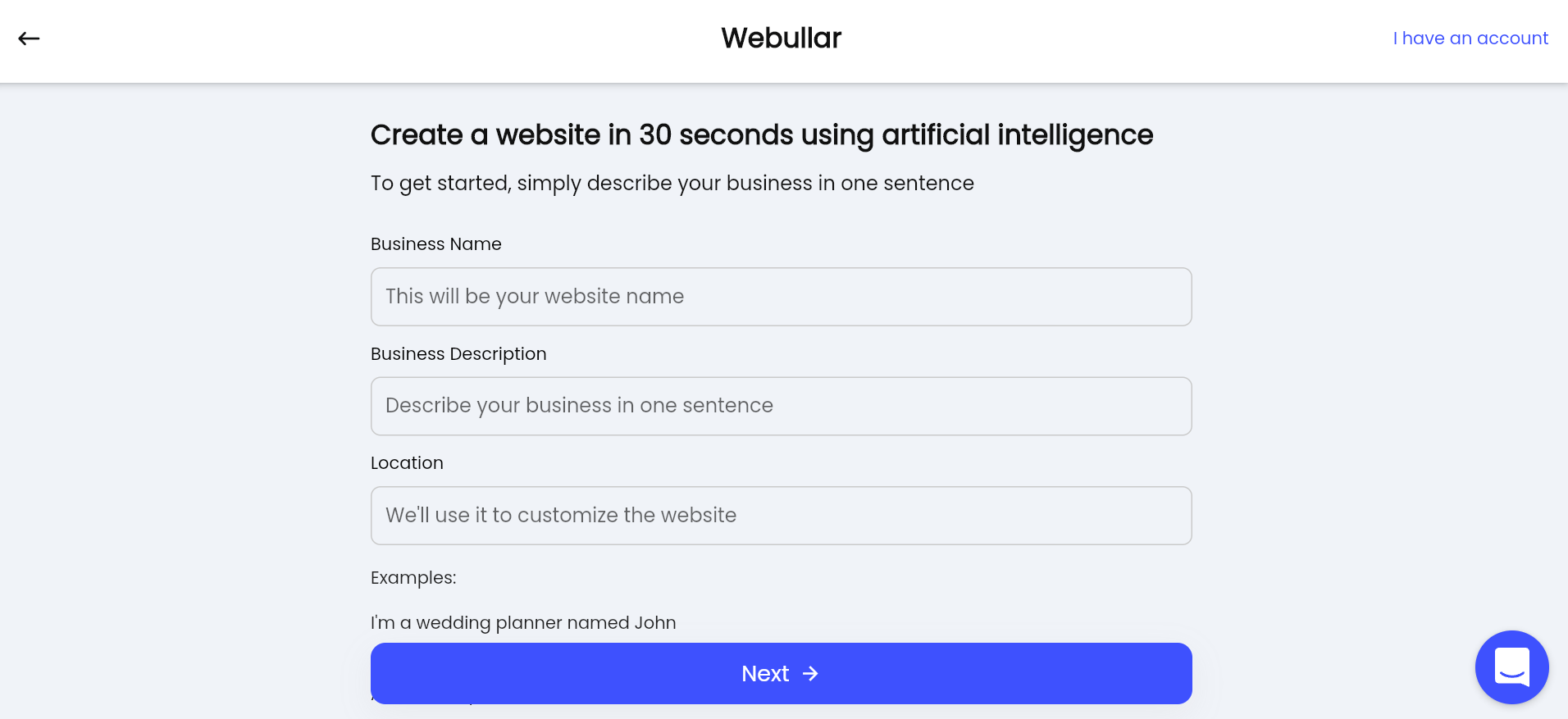This screenshot has height=719, width=1568.
Task: Click 'This will be your website name' placeholder
Action: [x=535, y=297]
